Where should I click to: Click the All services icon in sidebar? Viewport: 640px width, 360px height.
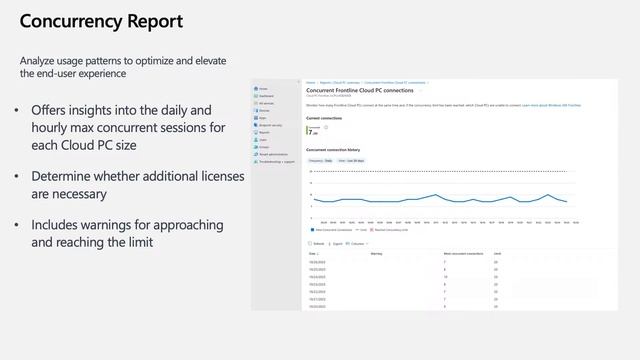point(256,103)
